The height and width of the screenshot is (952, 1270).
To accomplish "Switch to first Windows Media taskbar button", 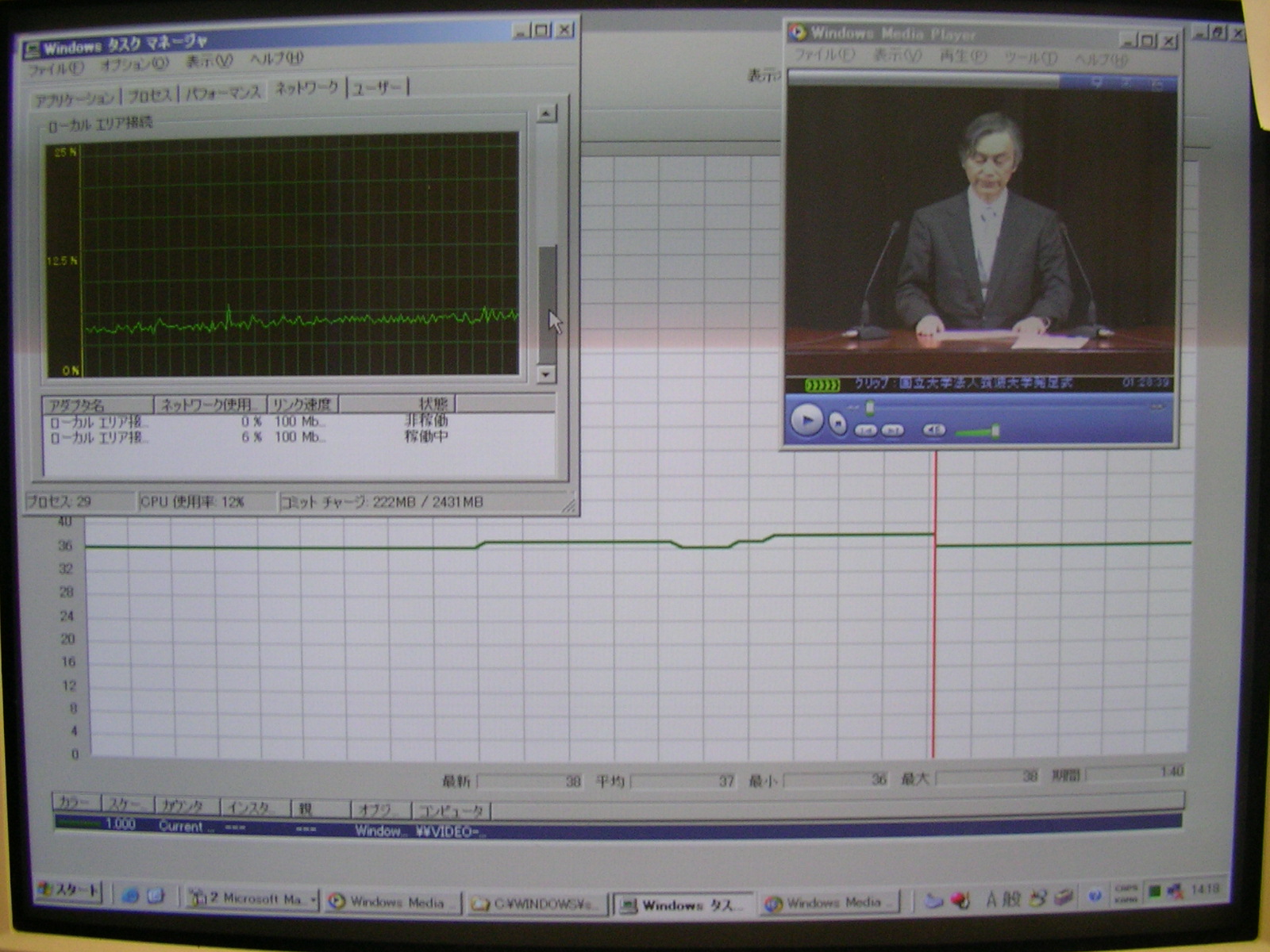I will [x=392, y=902].
